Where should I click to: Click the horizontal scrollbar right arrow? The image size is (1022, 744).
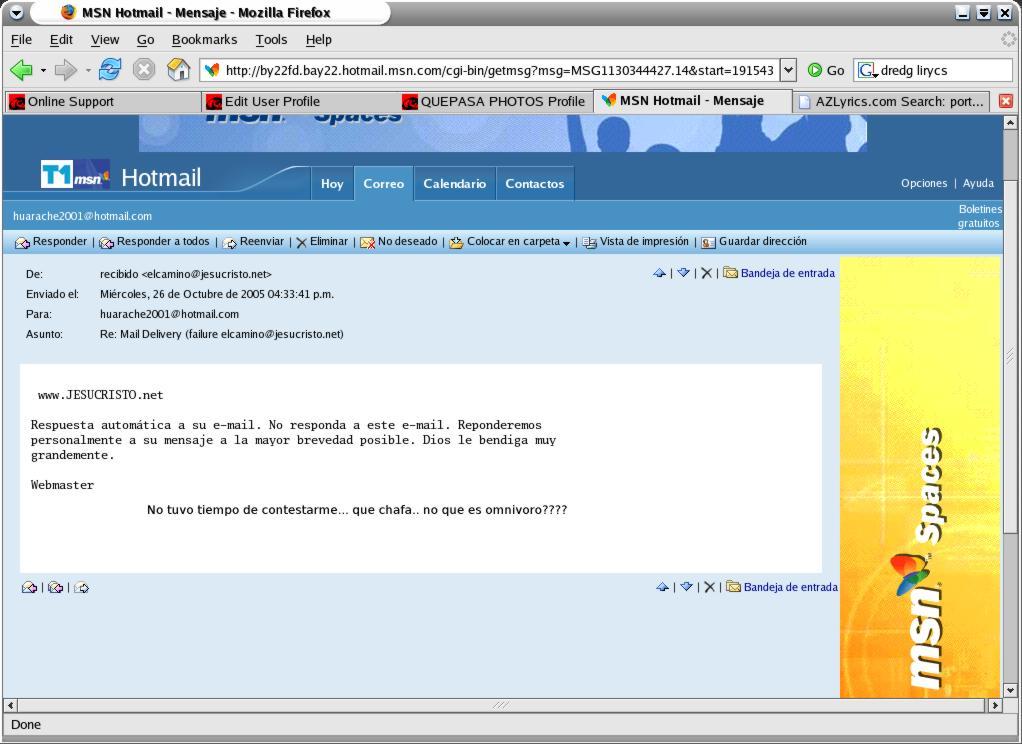995,705
